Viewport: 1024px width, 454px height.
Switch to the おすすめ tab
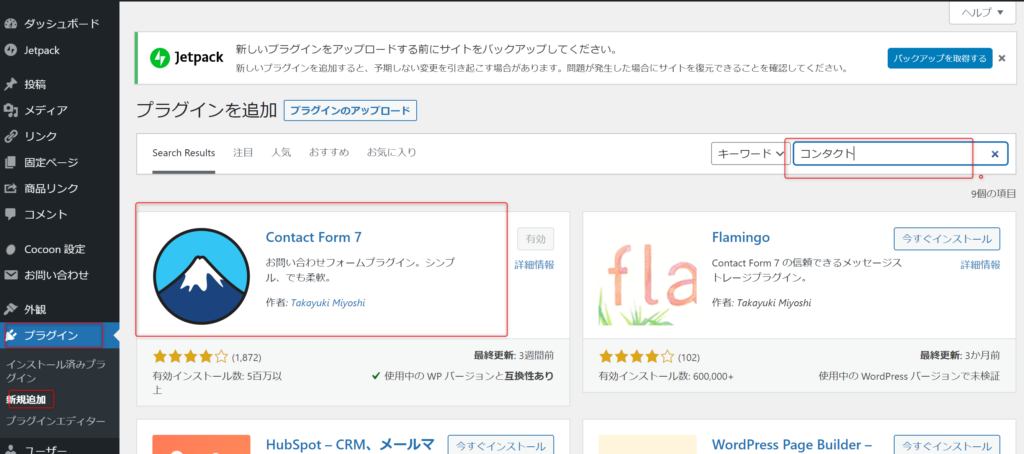[329, 152]
